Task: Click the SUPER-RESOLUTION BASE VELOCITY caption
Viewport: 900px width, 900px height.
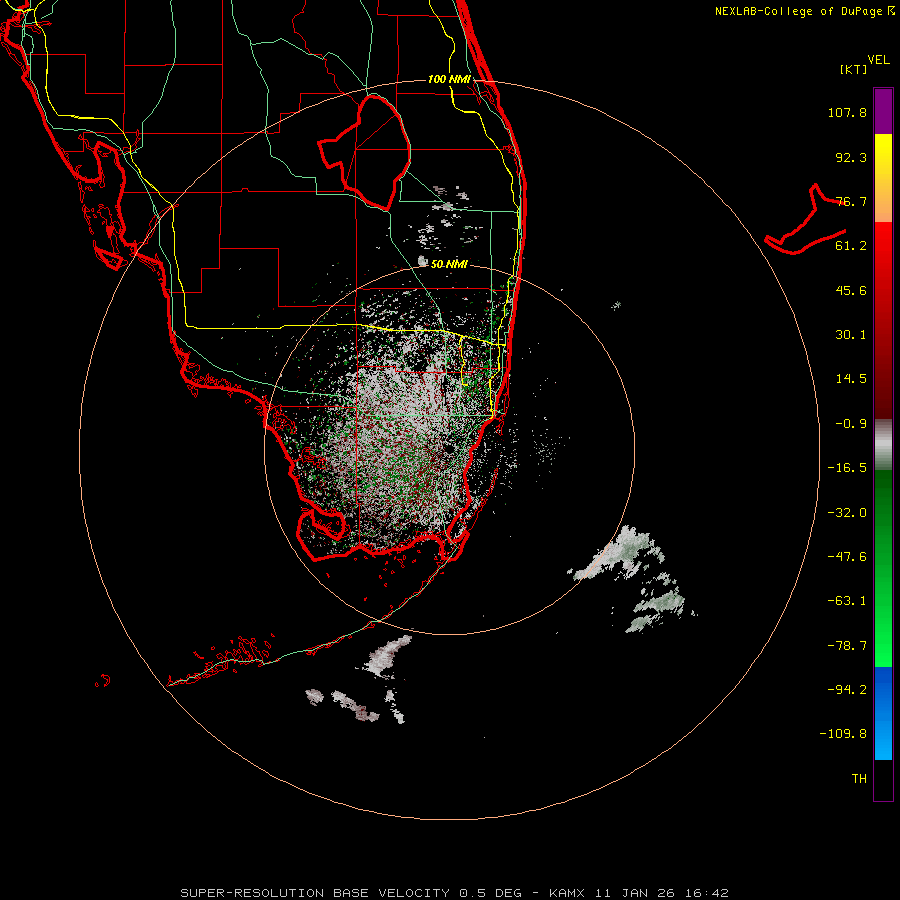Action: 315,893
